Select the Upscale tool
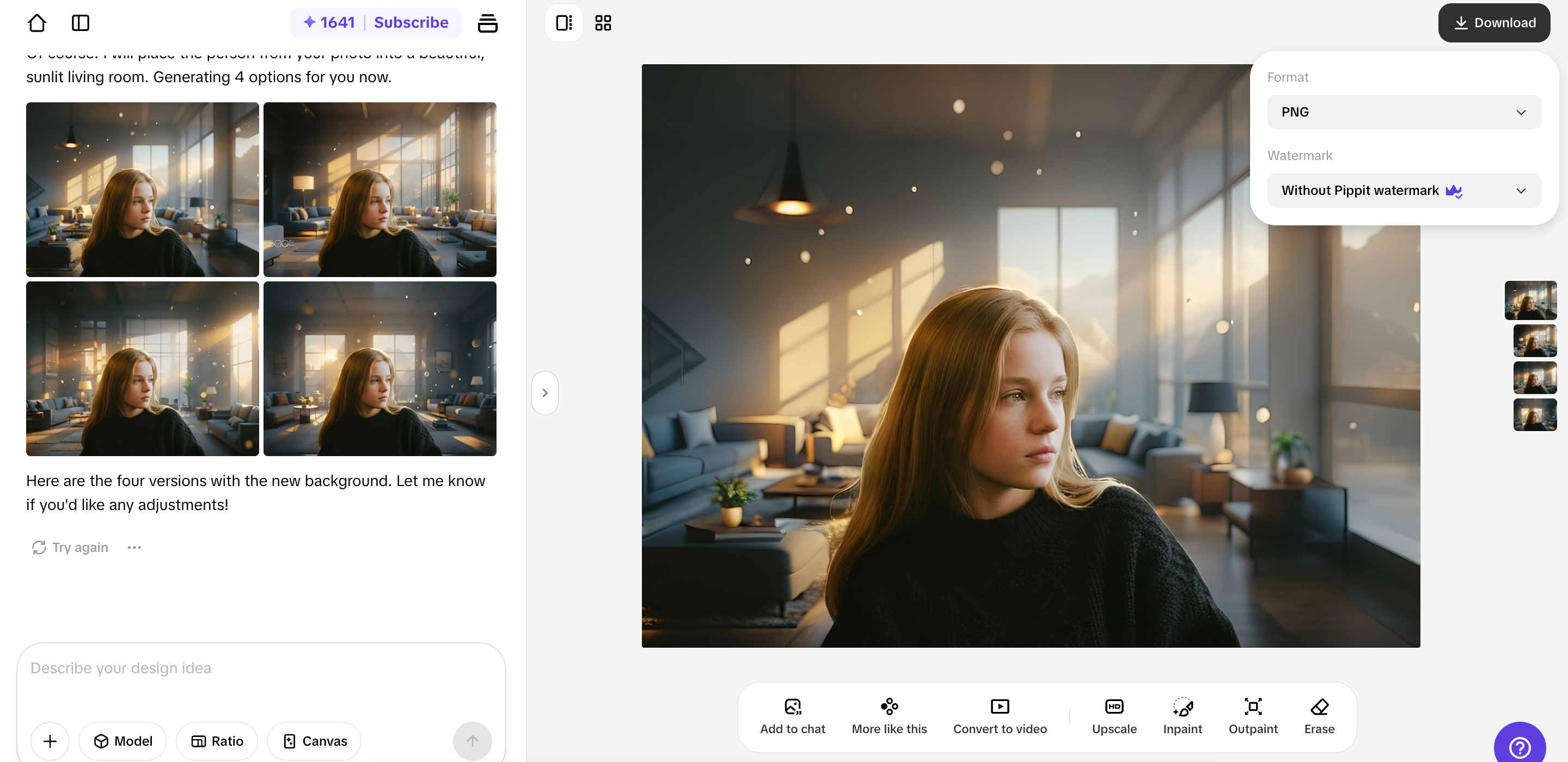The image size is (1568, 762). pyautogui.click(x=1114, y=716)
